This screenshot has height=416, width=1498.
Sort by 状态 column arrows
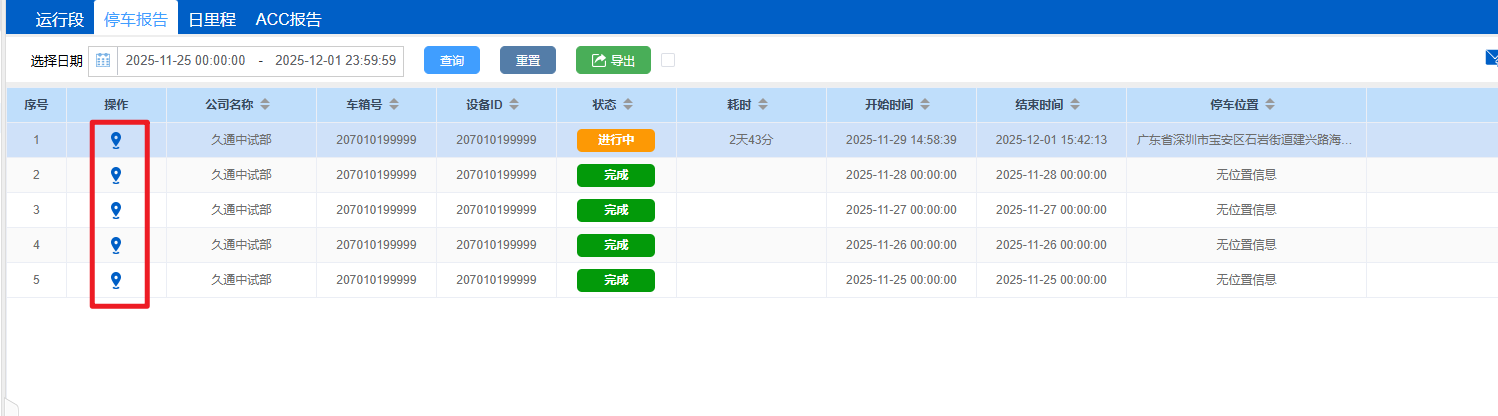click(x=625, y=105)
